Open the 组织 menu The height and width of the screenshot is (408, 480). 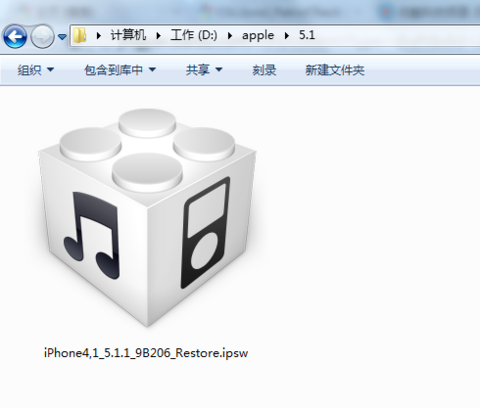(x=35, y=70)
